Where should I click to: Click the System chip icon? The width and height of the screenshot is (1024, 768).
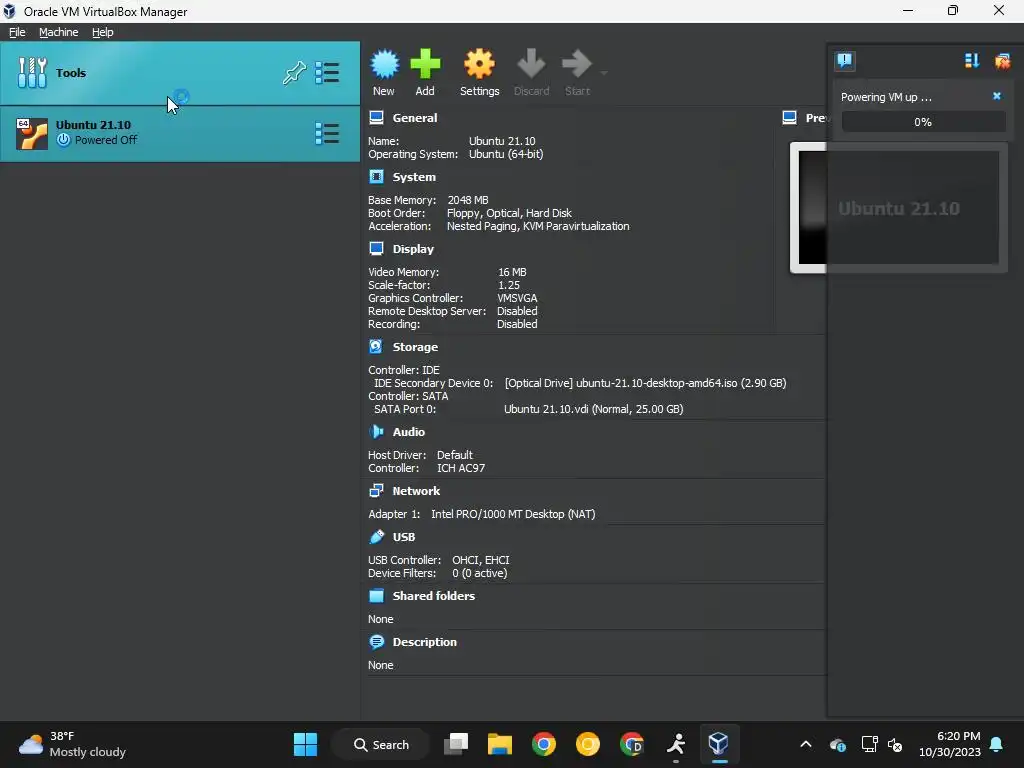376,176
